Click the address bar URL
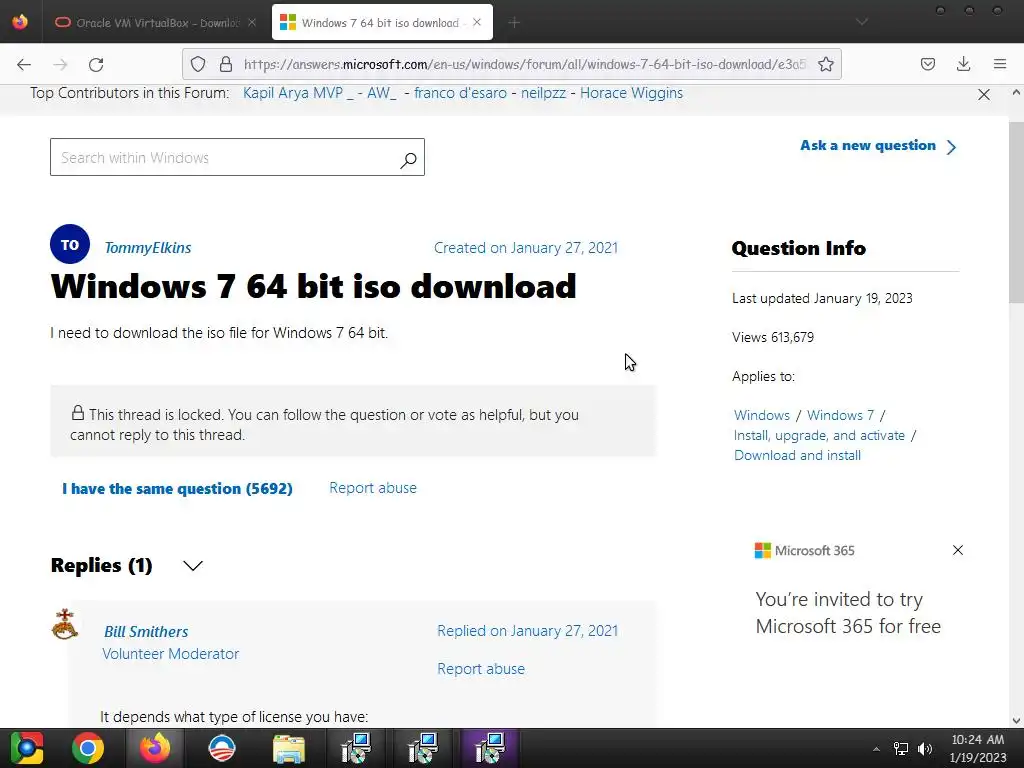The height and width of the screenshot is (768, 1024). point(524,64)
